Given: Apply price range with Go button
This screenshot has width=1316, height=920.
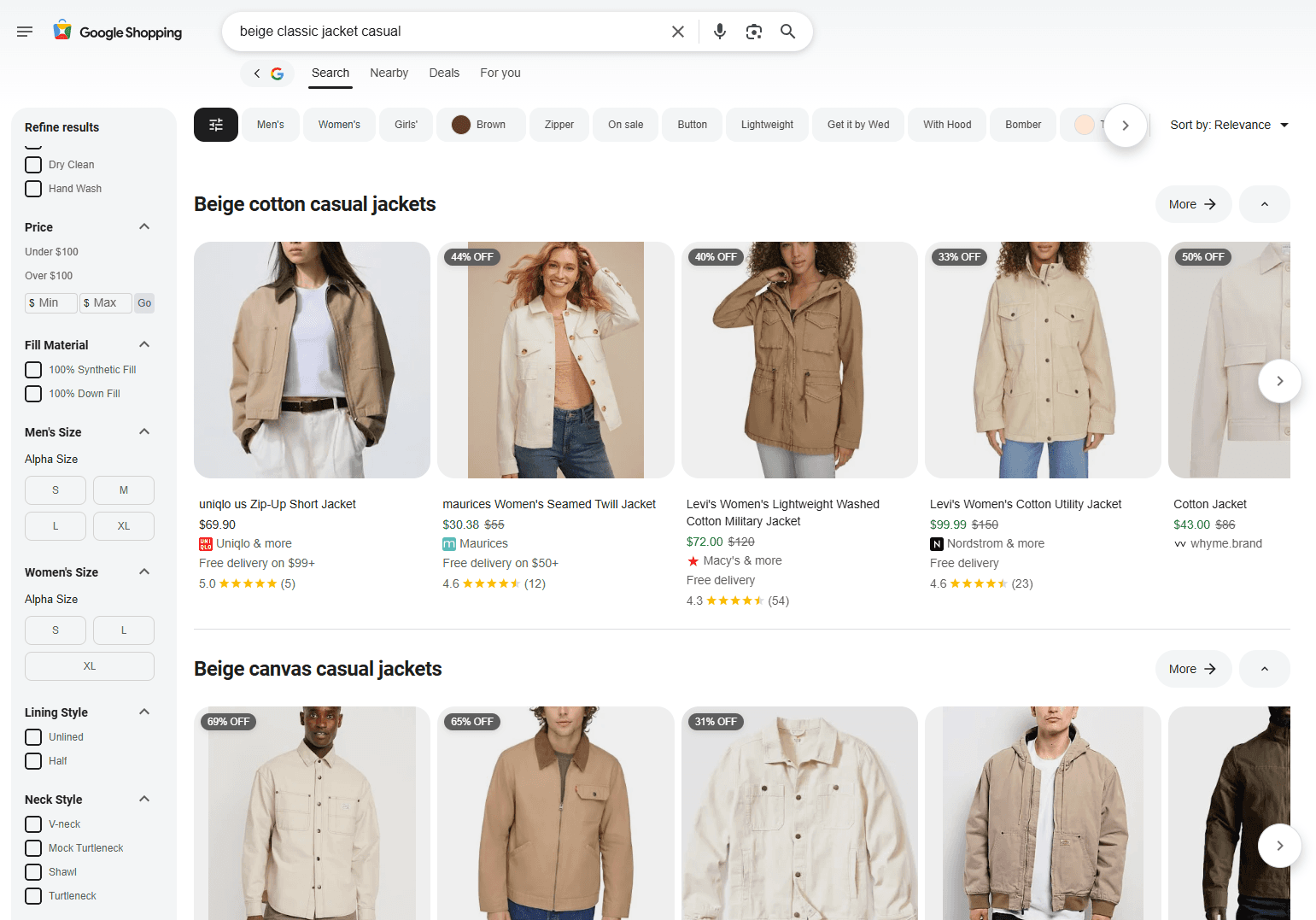Looking at the screenshot, I should (144, 303).
